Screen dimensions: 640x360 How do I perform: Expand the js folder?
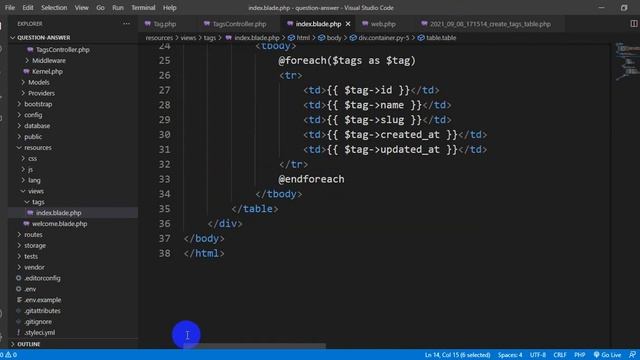pos(31,169)
